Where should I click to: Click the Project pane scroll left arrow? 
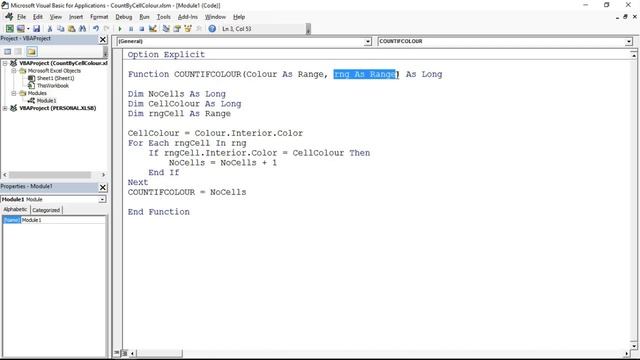(x=4, y=175)
